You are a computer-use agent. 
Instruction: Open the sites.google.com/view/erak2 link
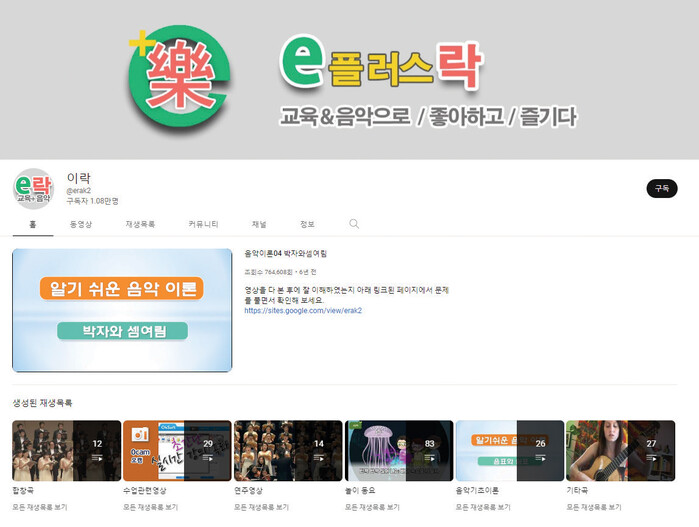click(x=303, y=310)
